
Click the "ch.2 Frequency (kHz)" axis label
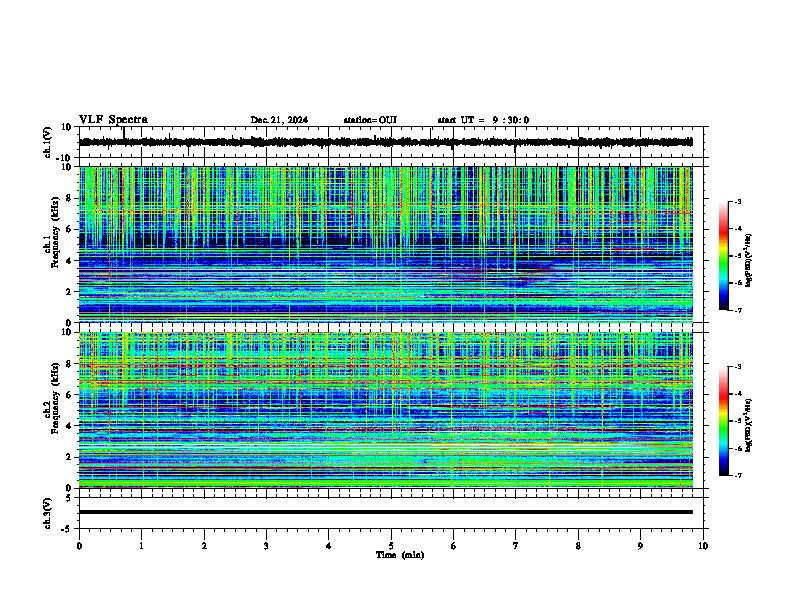pos(51,397)
